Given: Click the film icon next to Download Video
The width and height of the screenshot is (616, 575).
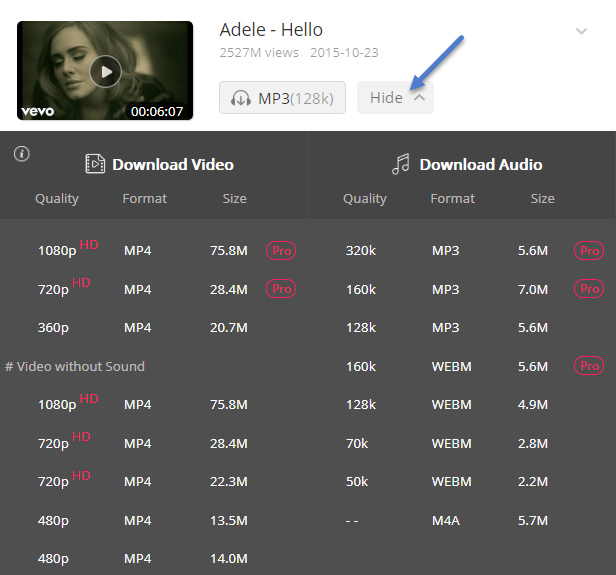Looking at the screenshot, I should click(x=95, y=164).
